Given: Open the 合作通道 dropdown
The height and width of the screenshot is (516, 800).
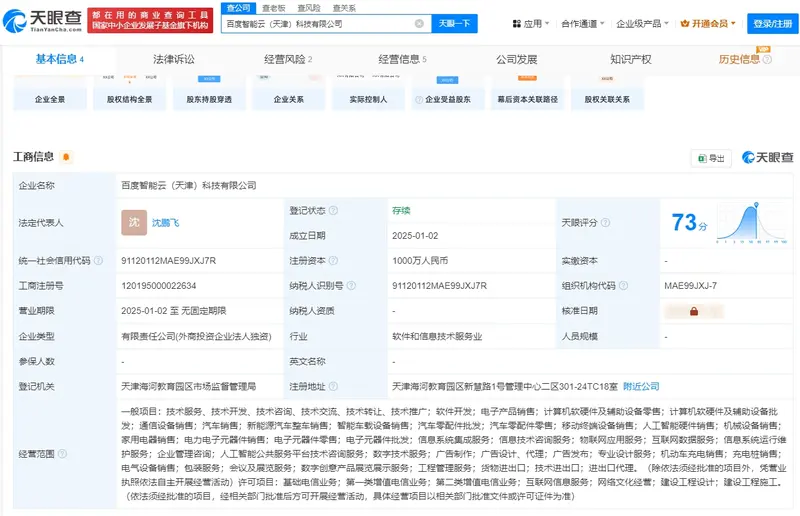Looking at the screenshot, I should [583, 23].
